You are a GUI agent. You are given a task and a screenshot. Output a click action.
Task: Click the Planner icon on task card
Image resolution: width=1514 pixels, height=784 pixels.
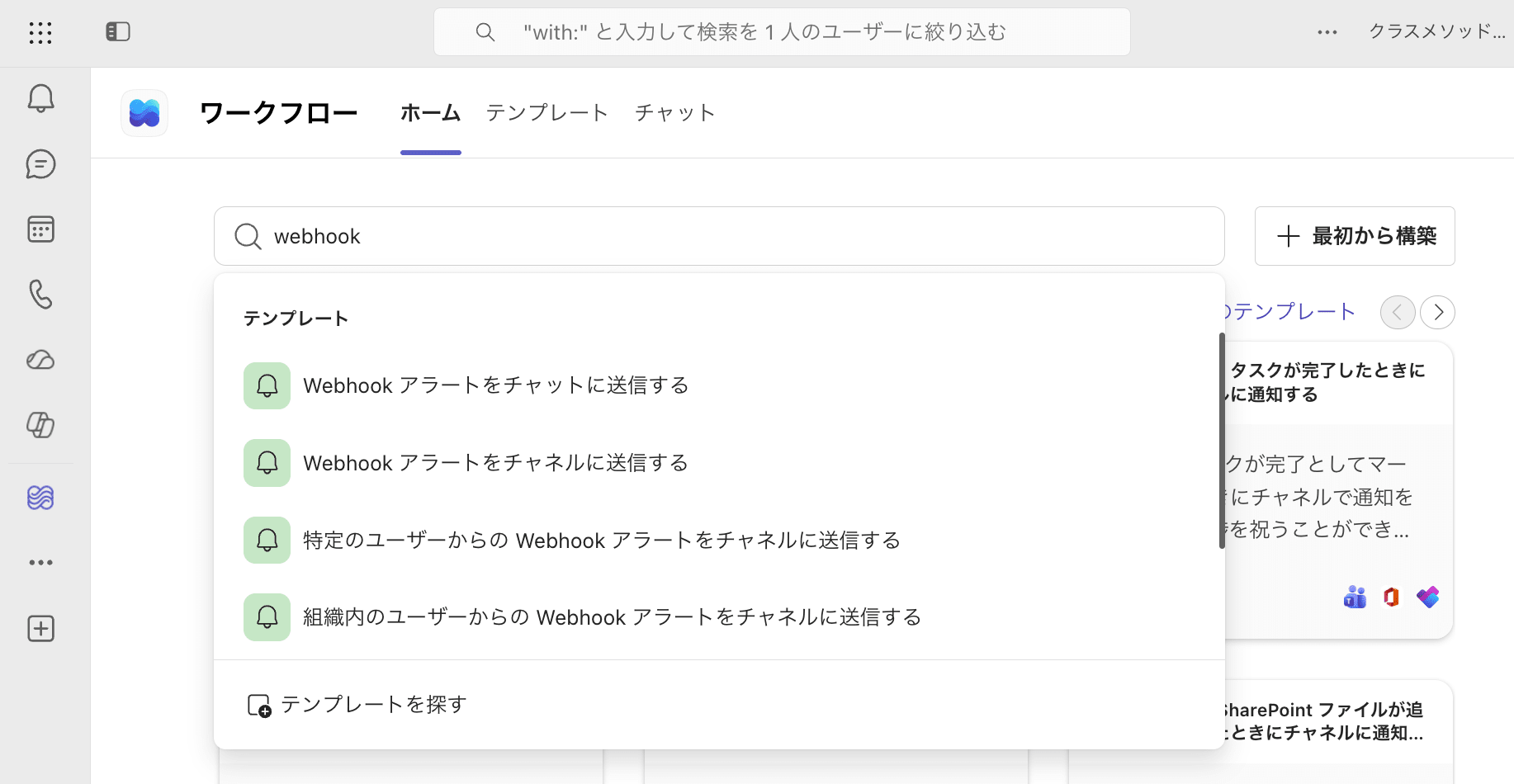click(x=1428, y=597)
